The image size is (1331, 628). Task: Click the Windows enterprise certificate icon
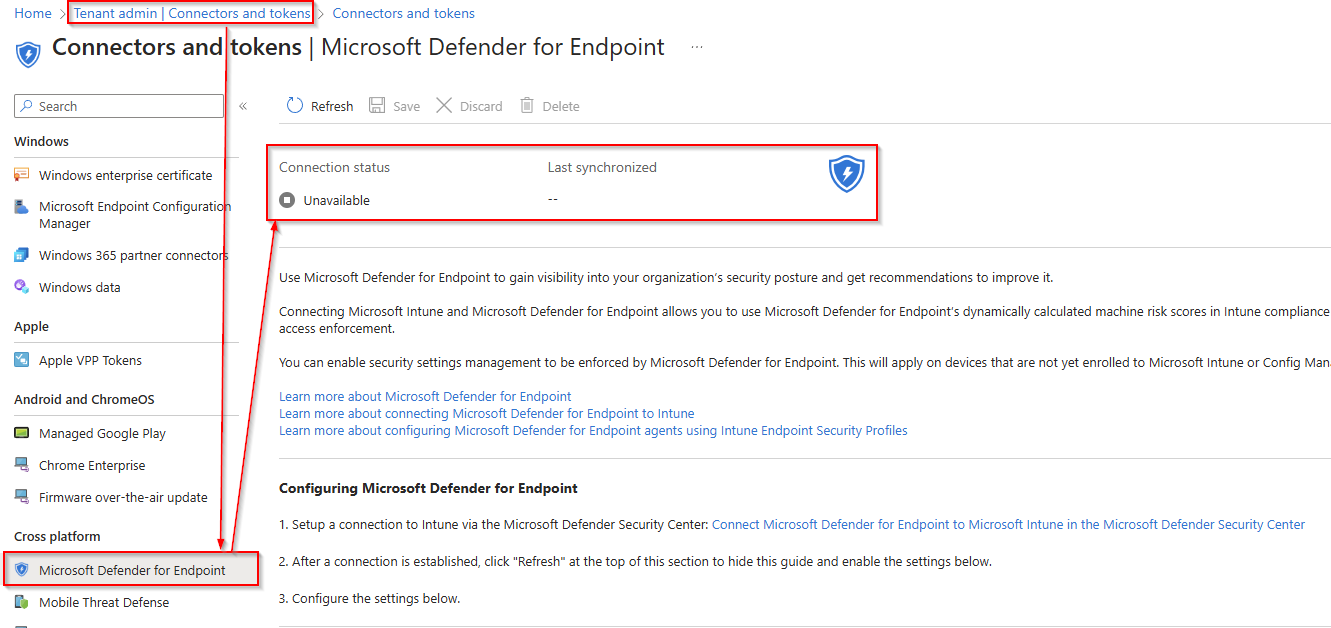click(x=22, y=175)
